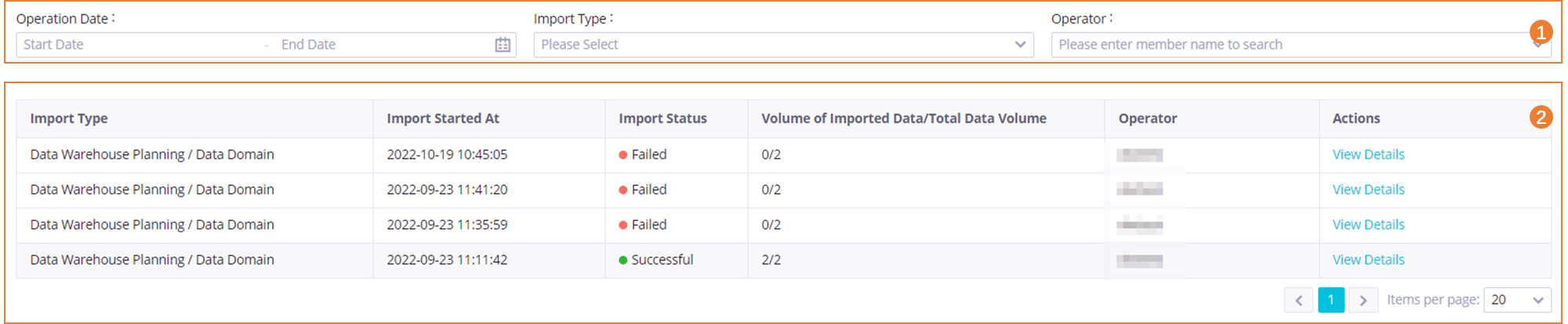Click the Import Type dropdown chevron

coord(1020,45)
